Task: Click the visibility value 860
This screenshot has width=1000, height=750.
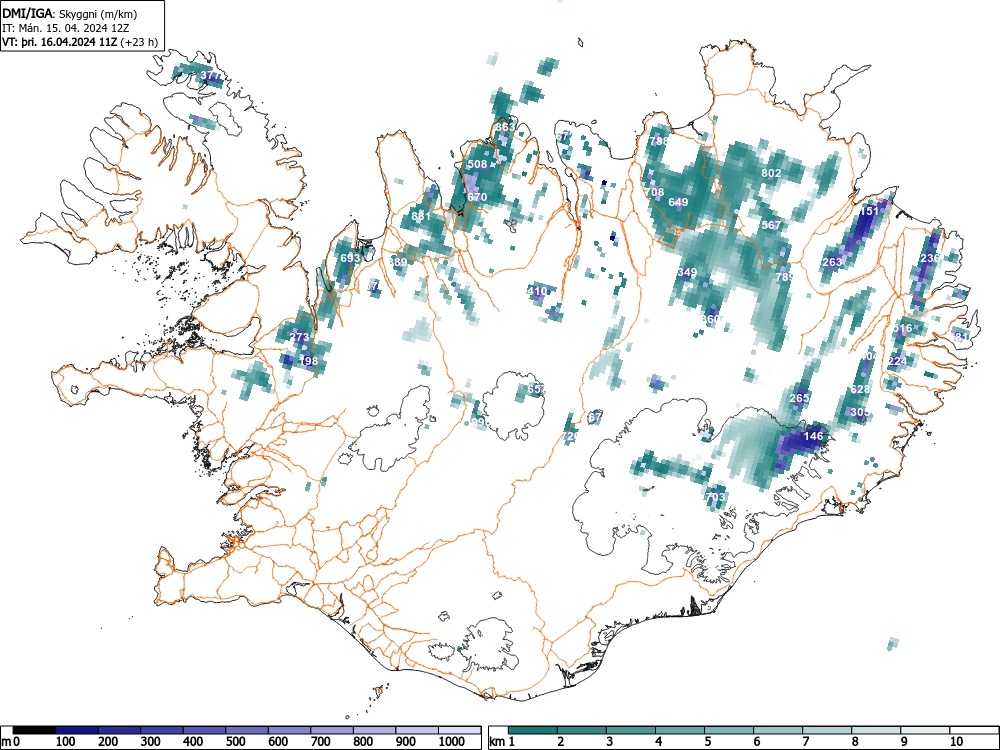Action: click(x=710, y=319)
